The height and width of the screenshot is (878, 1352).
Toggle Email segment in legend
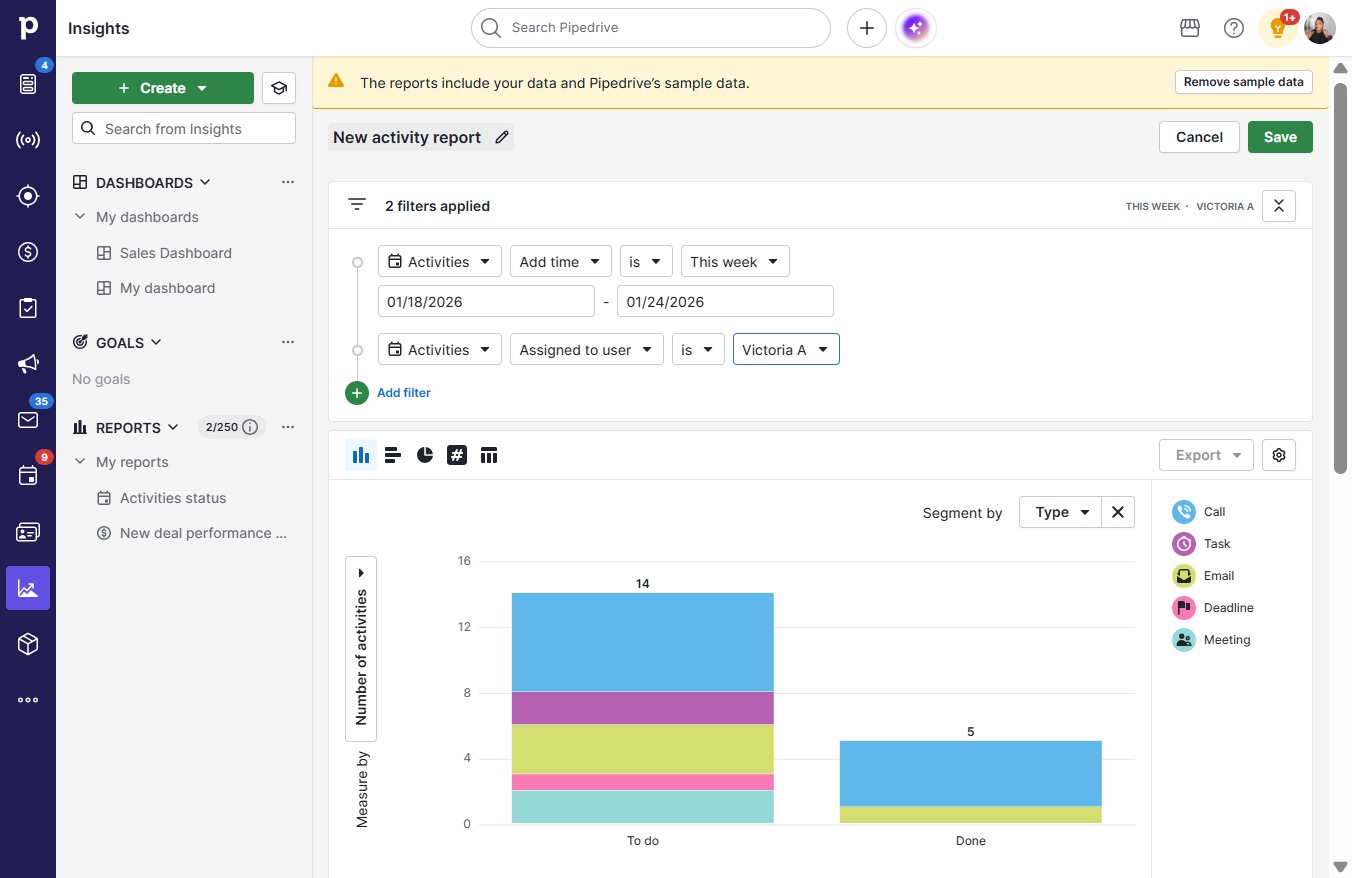pos(1204,576)
